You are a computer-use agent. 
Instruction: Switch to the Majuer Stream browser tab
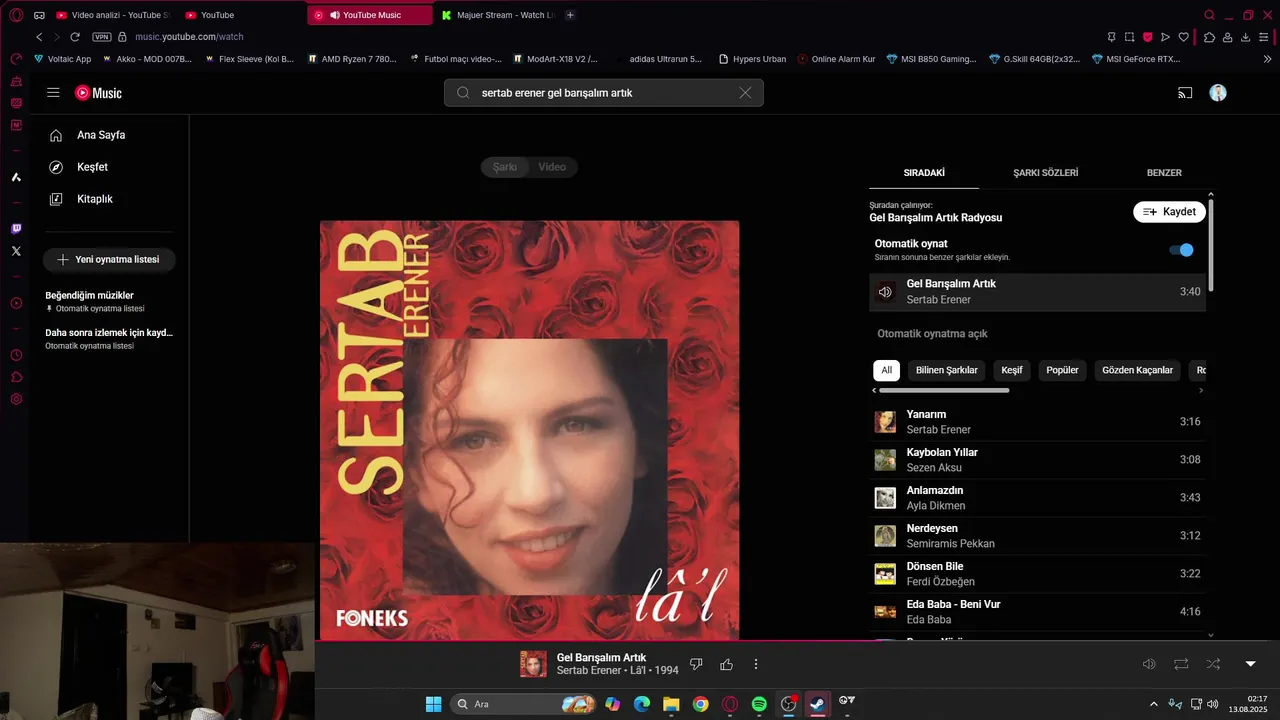pos(497,15)
